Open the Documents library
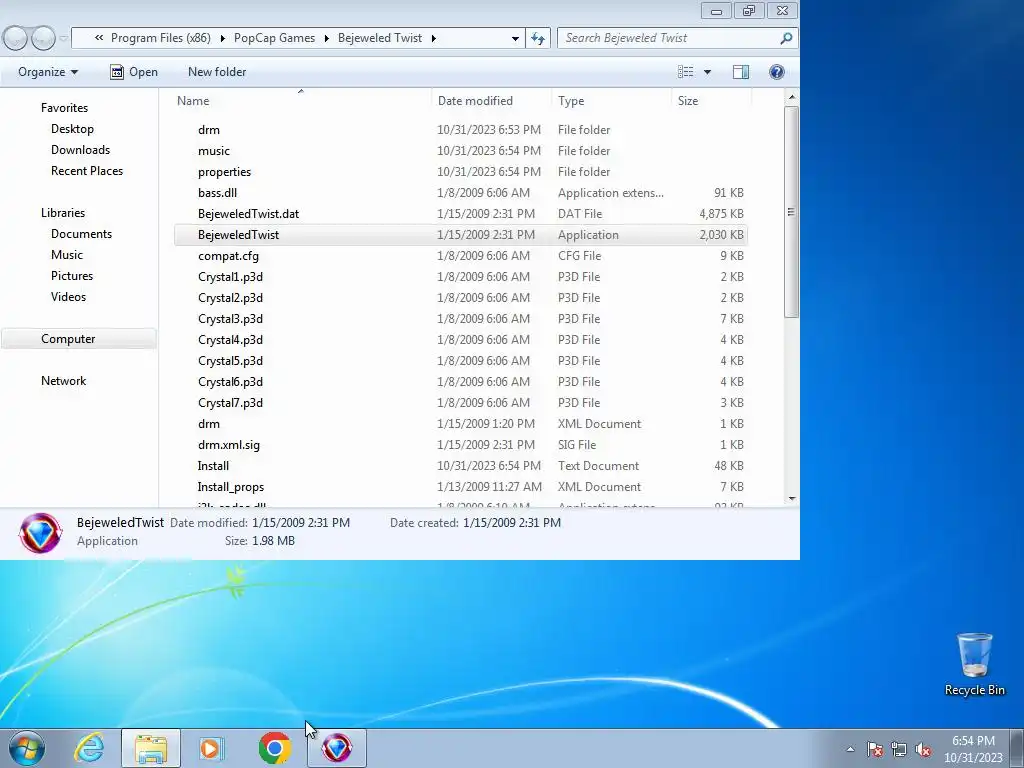The image size is (1024, 768). 81,234
